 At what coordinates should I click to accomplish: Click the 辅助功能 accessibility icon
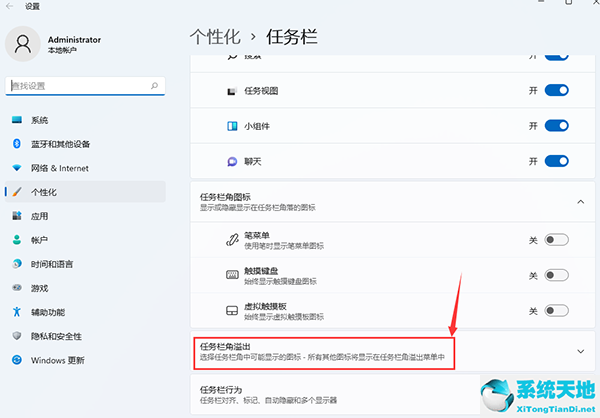click(x=16, y=312)
